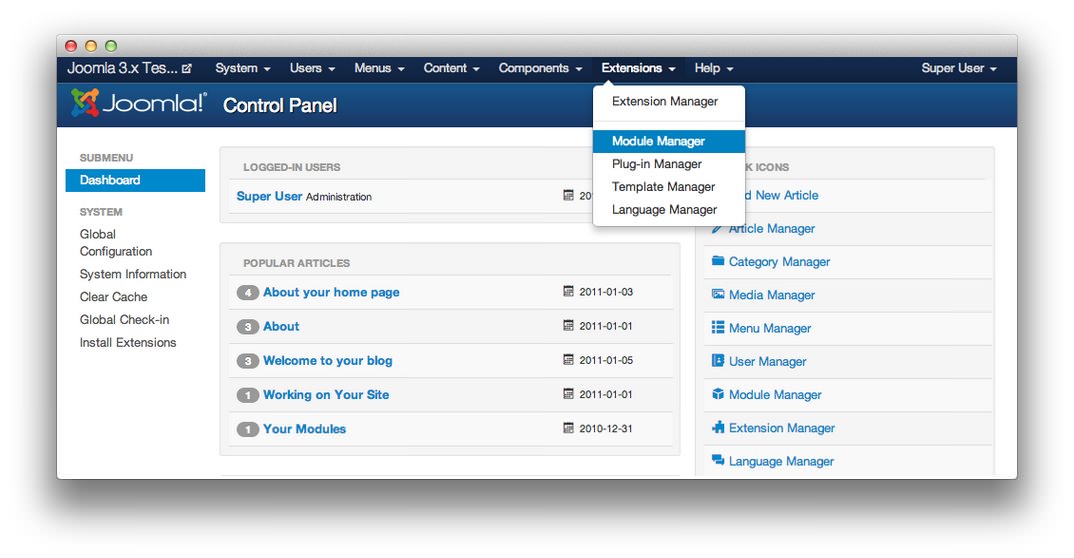Screen dimensions: 1074x558
Task: Click the Media Manager picture icon
Action: pos(718,294)
